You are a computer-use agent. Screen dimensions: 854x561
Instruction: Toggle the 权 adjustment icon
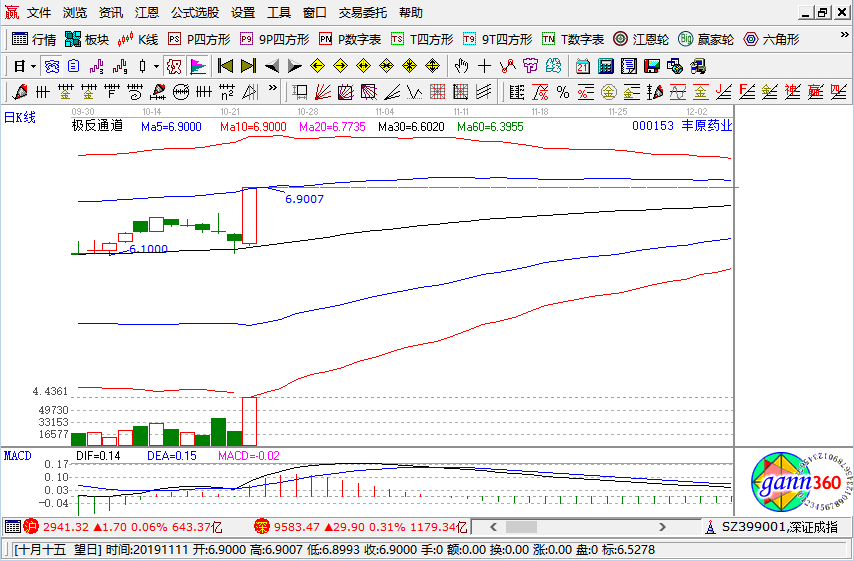[x=174, y=66]
